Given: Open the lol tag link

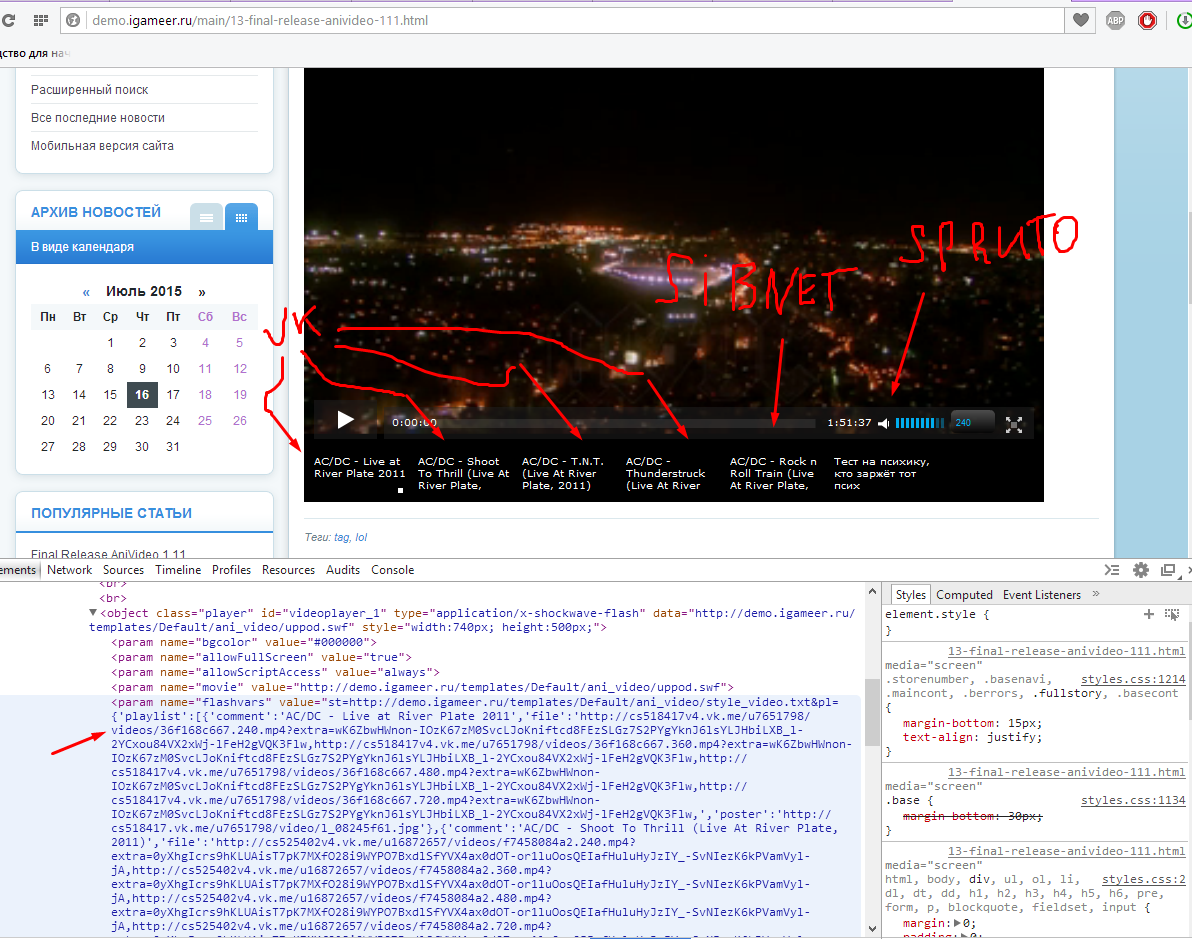Looking at the screenshot, I should click(361, 537).
